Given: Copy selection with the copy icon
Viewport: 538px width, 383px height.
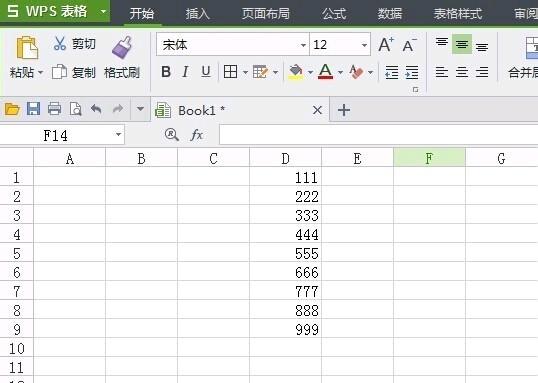Looking at the screenshot, I should (59, 72).
